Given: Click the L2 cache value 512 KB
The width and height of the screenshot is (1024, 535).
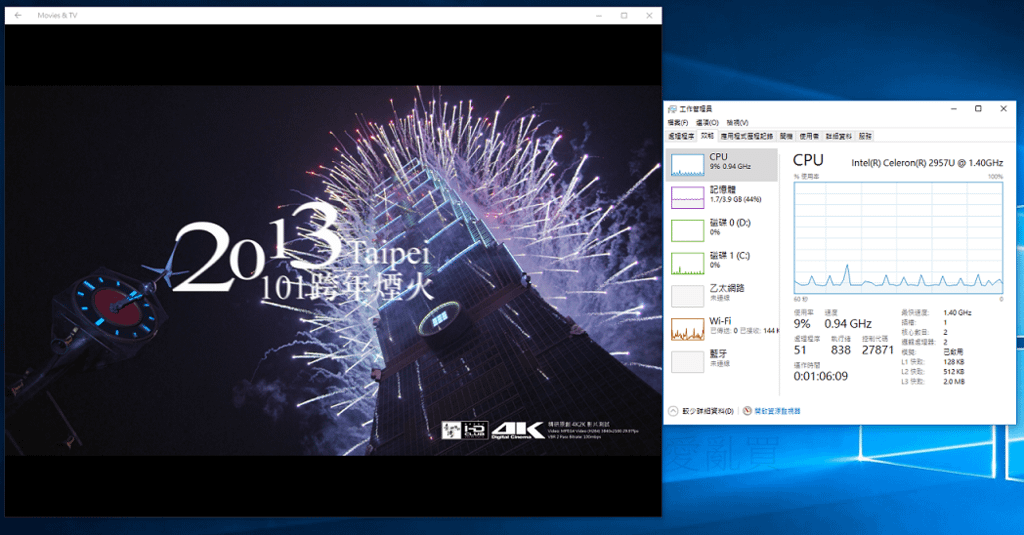Looking at the screenshot, I should click(953, 372).
